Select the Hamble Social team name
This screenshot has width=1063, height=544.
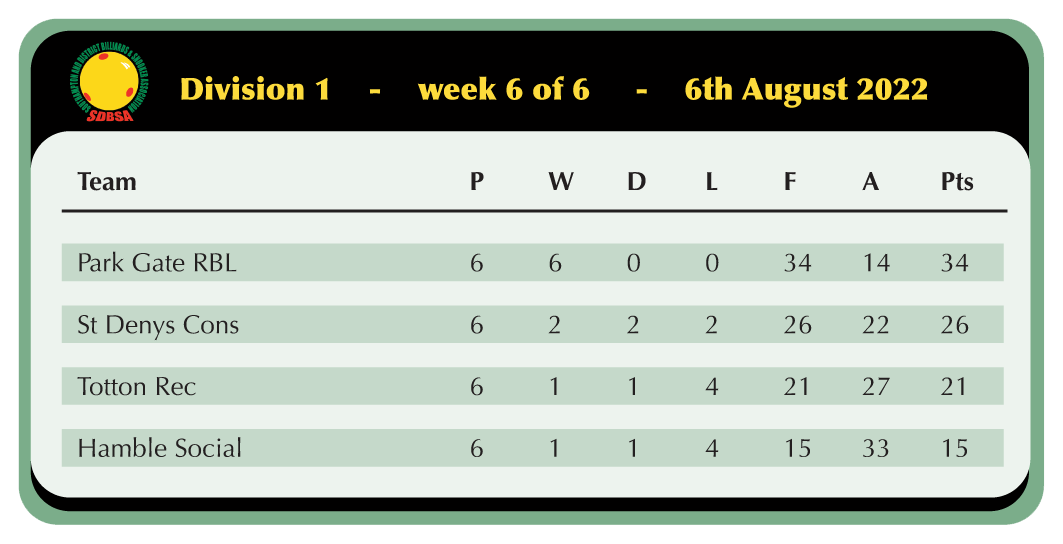click(x=159, y=448)
